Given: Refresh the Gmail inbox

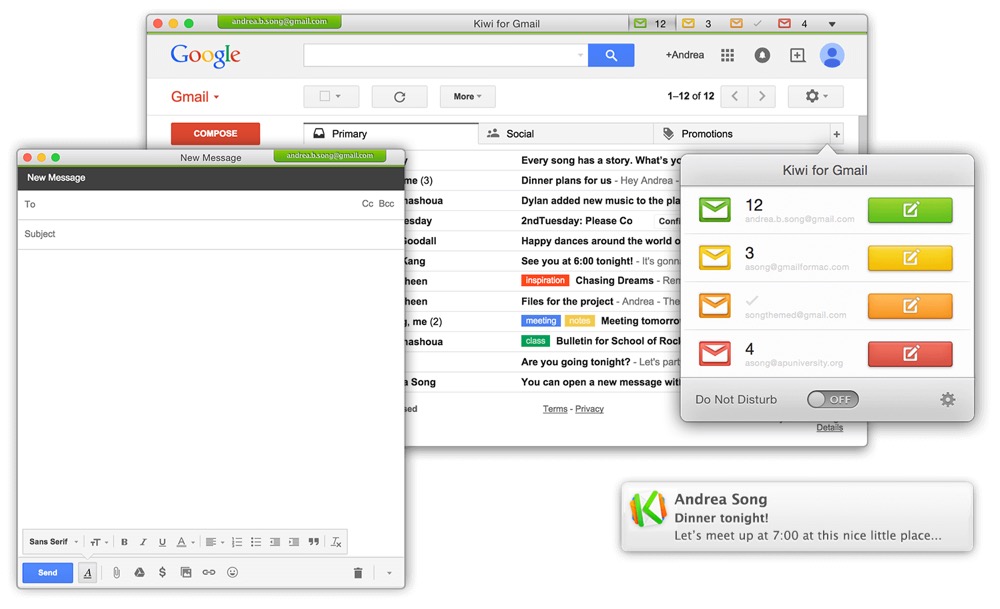Looking at the screenshot, I should coord(399,96).
